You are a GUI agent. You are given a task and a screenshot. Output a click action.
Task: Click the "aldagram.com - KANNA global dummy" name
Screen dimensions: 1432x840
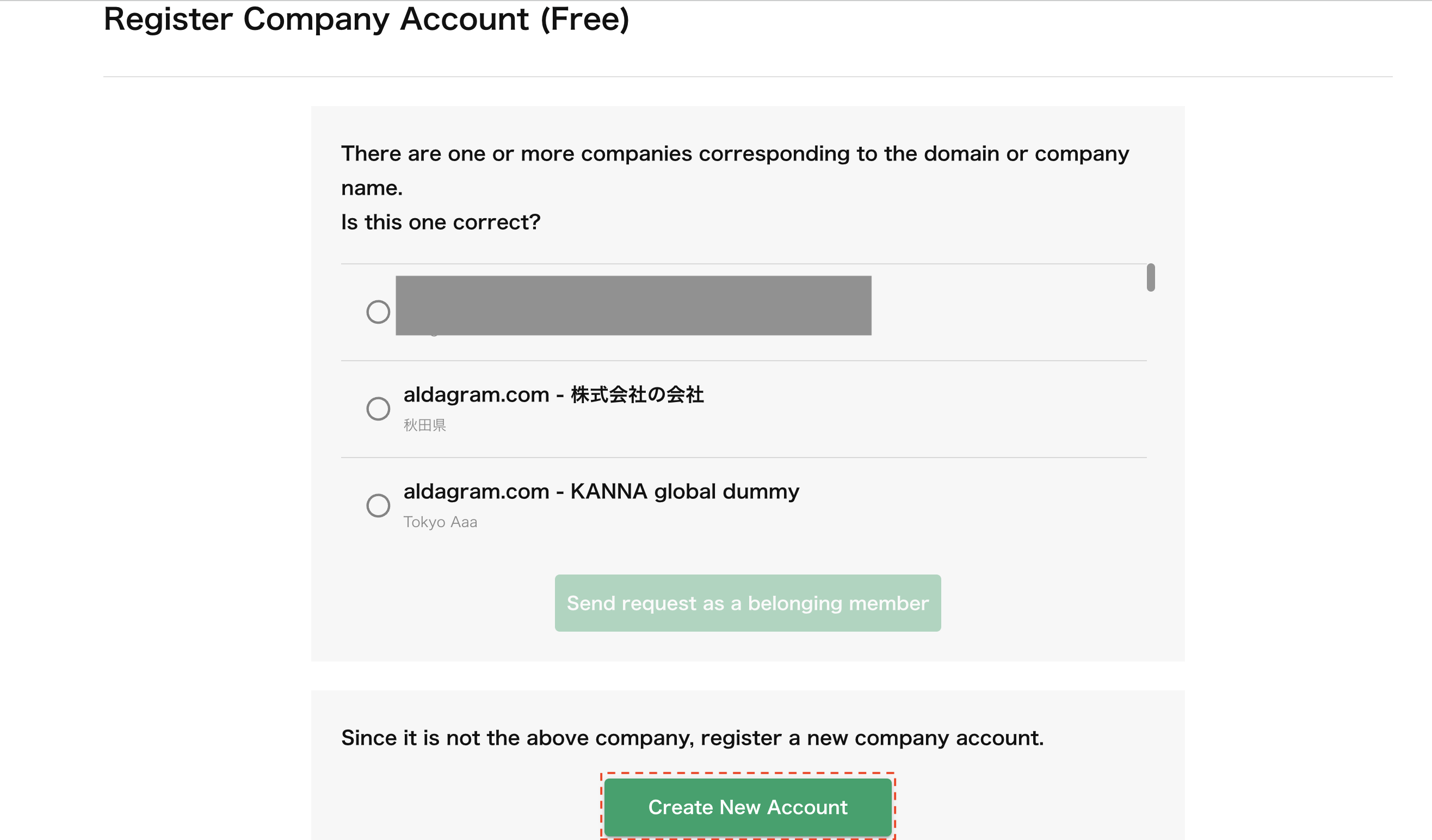pos(601,492)
